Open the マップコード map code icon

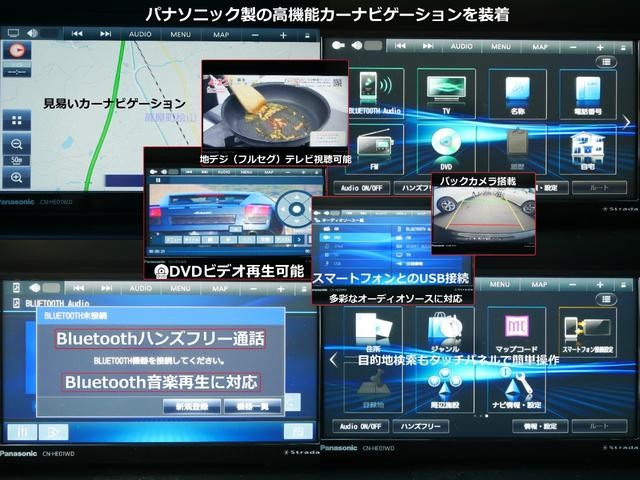[517, 332]
